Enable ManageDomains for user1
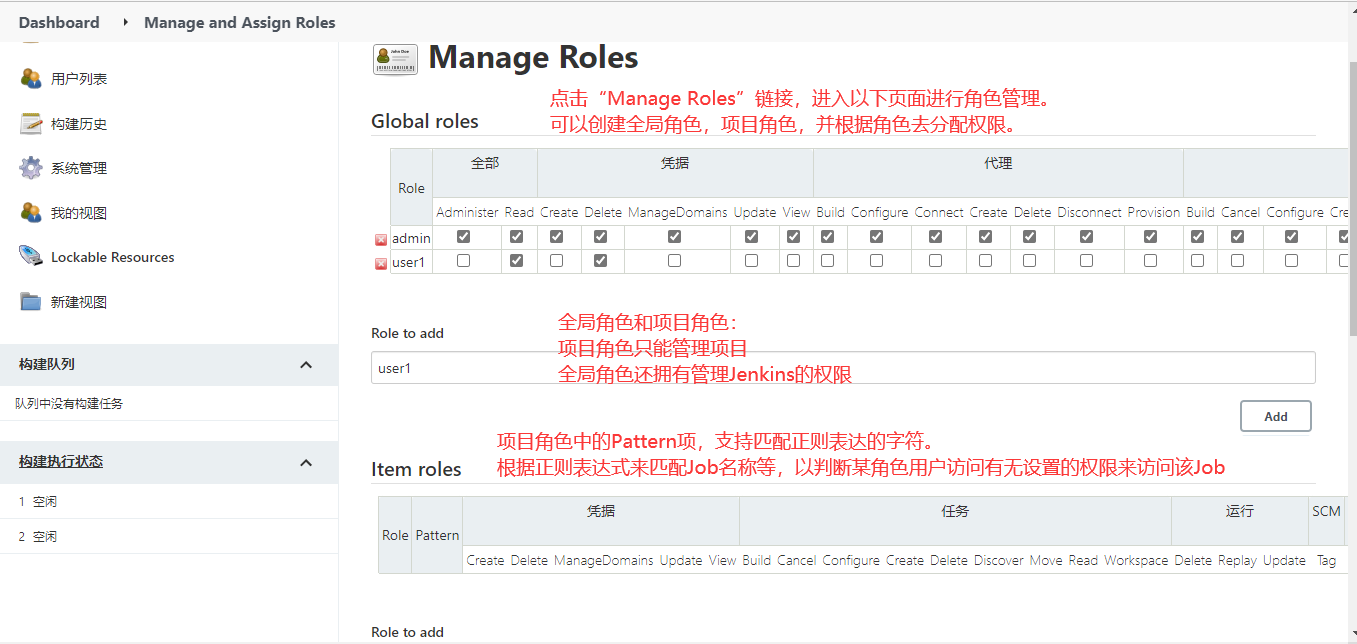1357x644 pixels. point(675,260)
